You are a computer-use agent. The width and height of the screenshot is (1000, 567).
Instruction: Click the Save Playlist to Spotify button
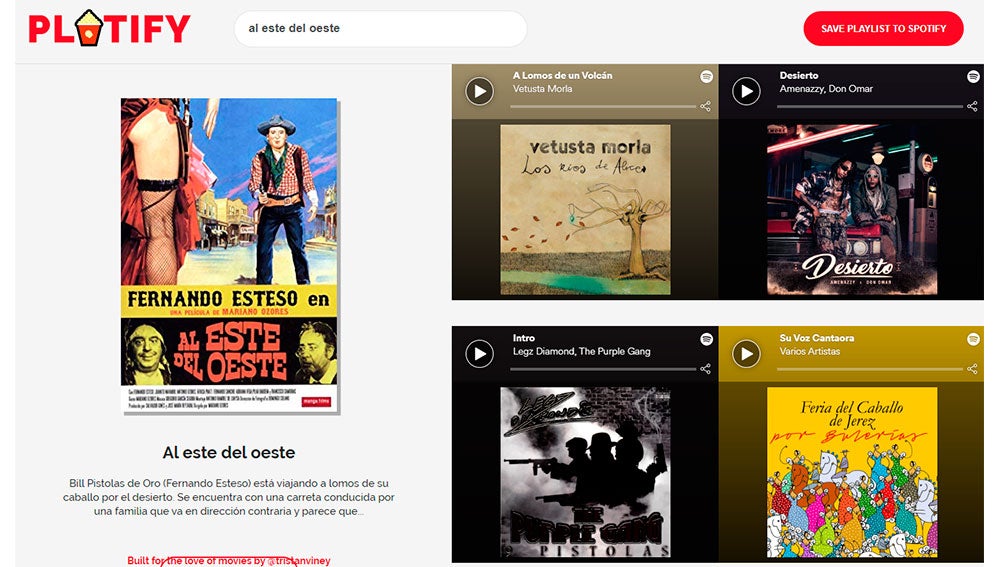point(883,28)
